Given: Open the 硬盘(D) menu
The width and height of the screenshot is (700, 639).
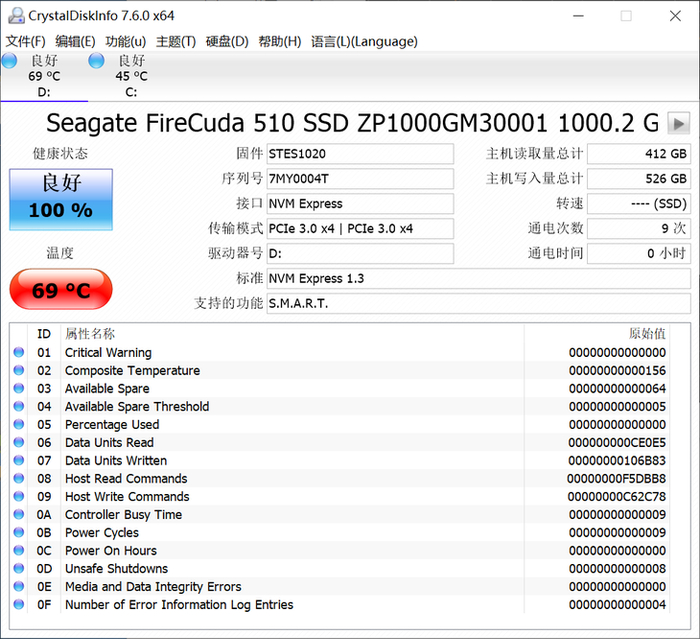Looking at the screenshot, I should (x=227, y=42).
